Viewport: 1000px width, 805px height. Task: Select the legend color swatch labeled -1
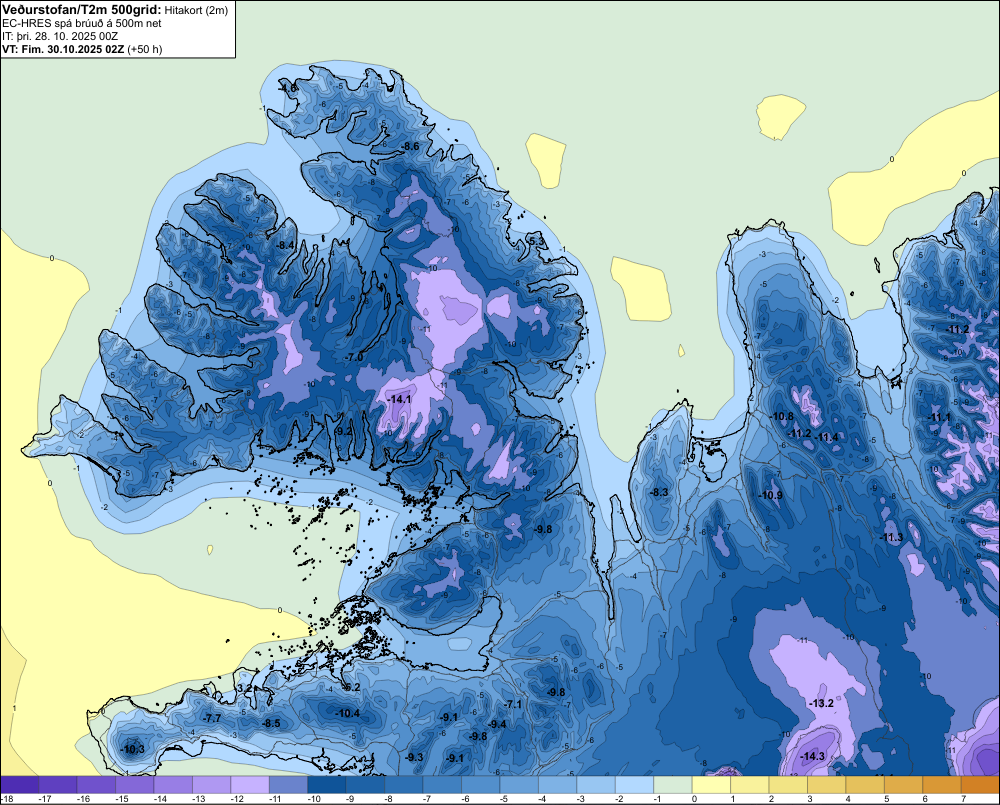coord(673,784)
